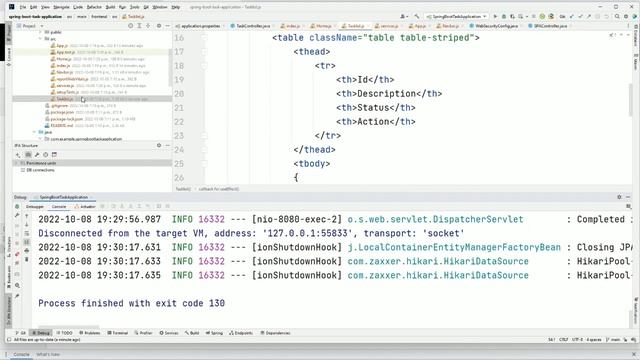Toggle soft-wrap icon in console gutter
Screen dimensions: 640x360
pos(27,233)
